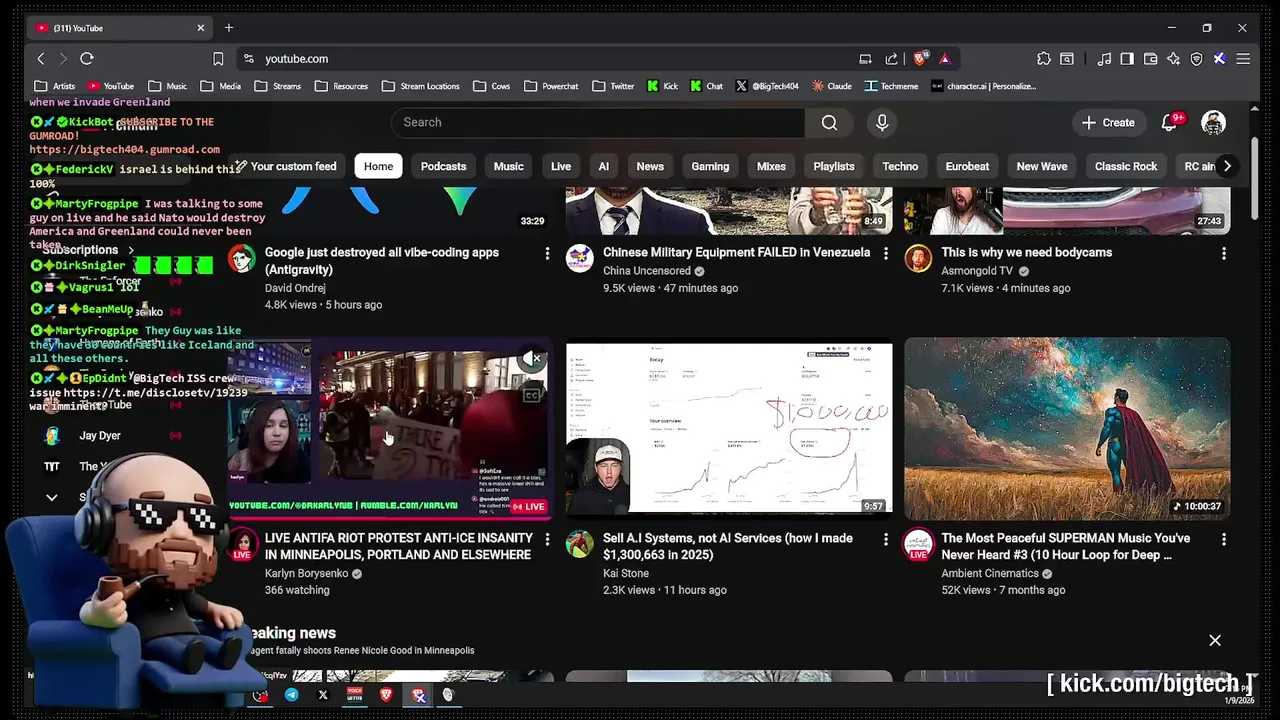Open the Voice Meter taskbar icon
The width and height of the screenshot is (1280, 720).
tap(354, 694)
